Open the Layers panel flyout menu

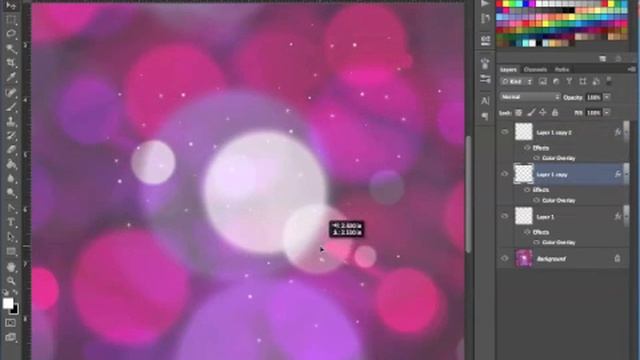[x=632, y=69]
